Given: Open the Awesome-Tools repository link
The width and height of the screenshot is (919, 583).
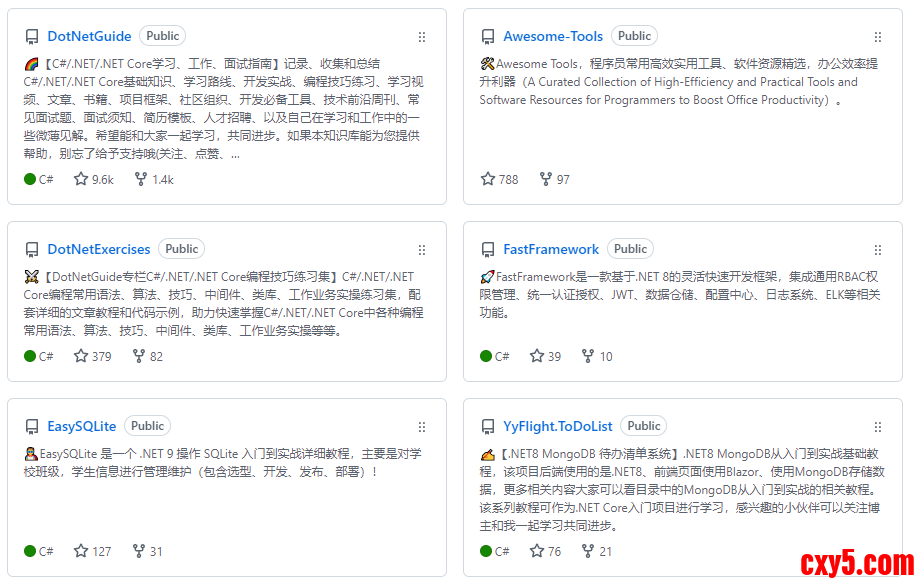Looking at the screenshot, I should pos(553,36).
